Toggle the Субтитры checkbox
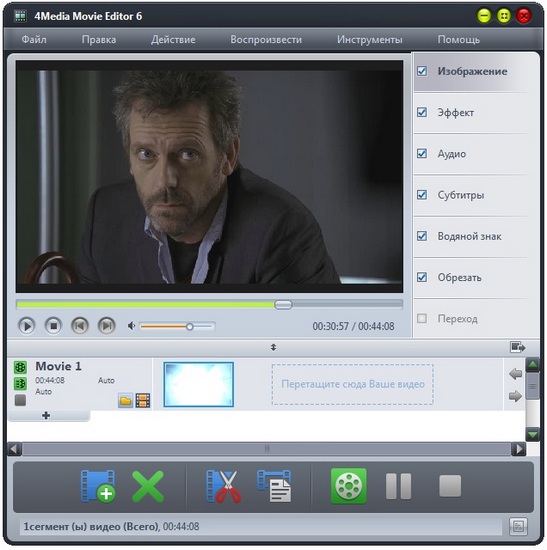Screen dimensions: 547x550 [x=422, y=195]
